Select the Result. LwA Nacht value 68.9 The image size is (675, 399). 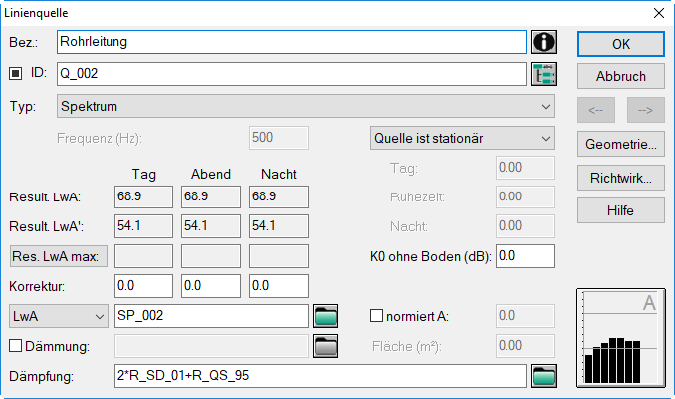coord(279,197)
